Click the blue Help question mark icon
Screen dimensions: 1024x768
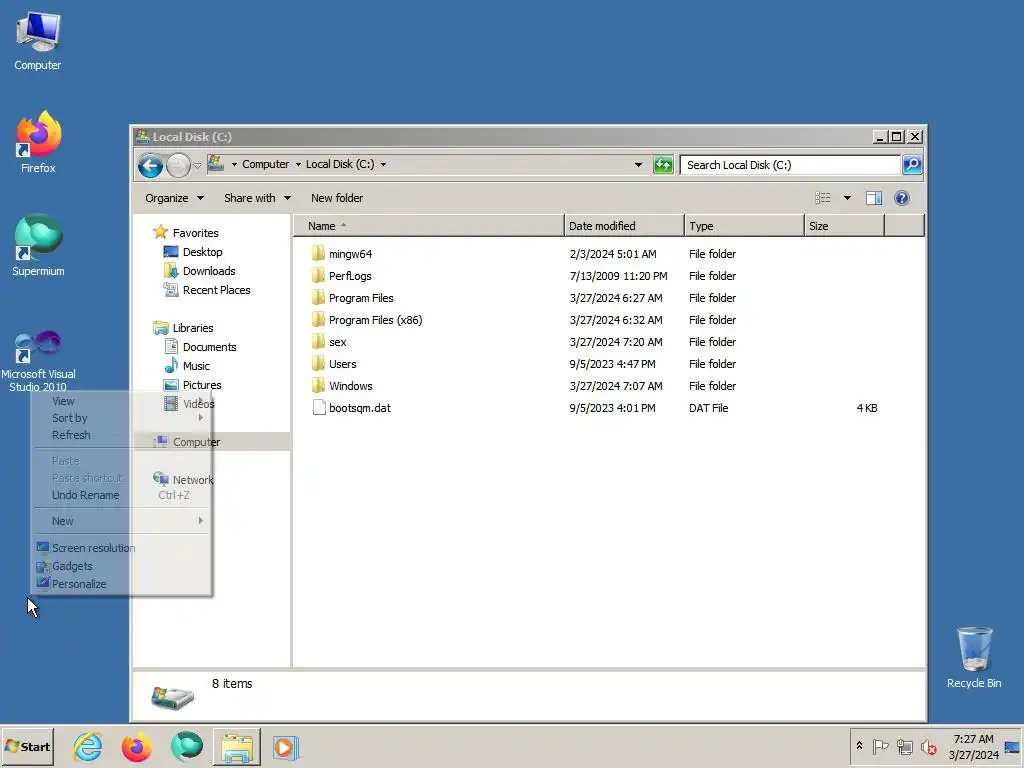pyautogui.click(x=902, y=198)
